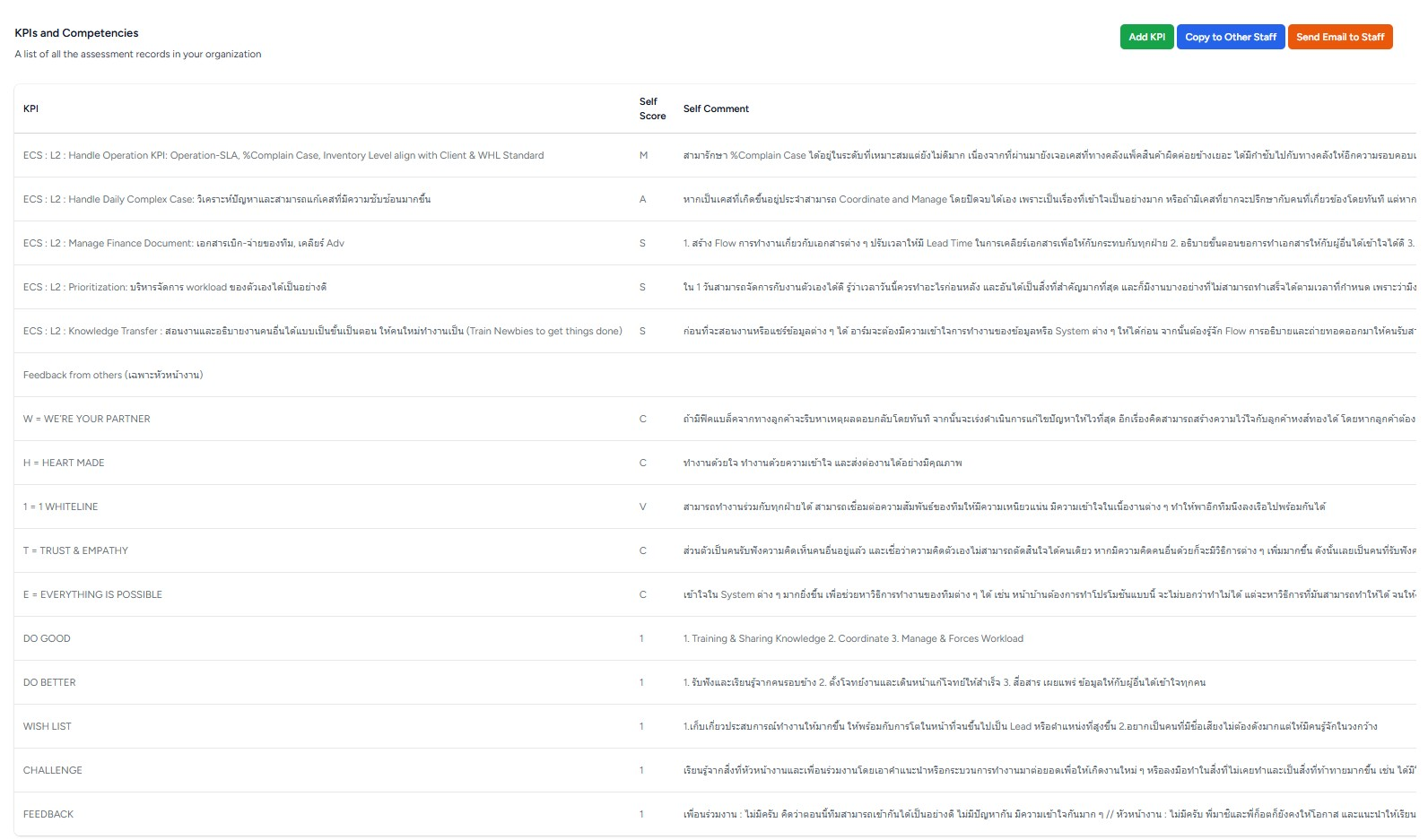Click the HEART MADE competency row

pyautogui.click(x=64, y=463)
